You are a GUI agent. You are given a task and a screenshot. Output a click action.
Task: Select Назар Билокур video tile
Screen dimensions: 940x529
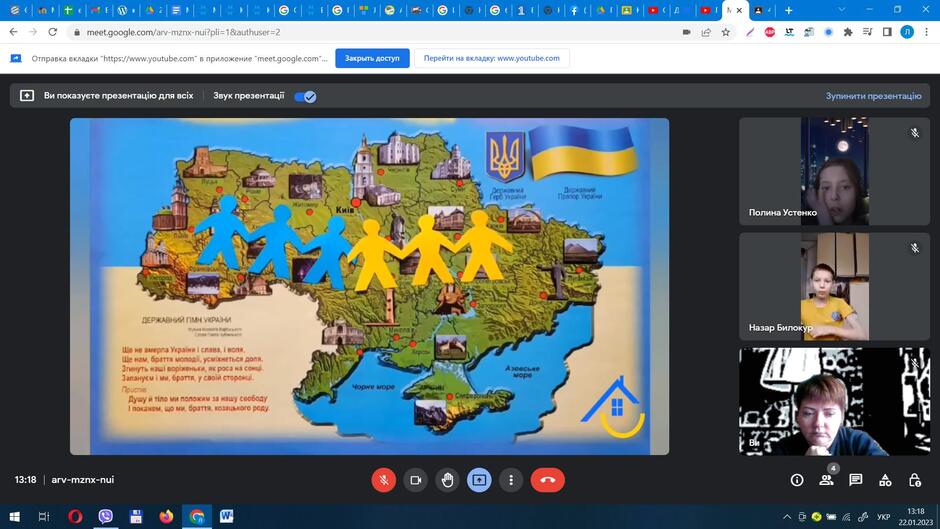(x=834, y=287)
